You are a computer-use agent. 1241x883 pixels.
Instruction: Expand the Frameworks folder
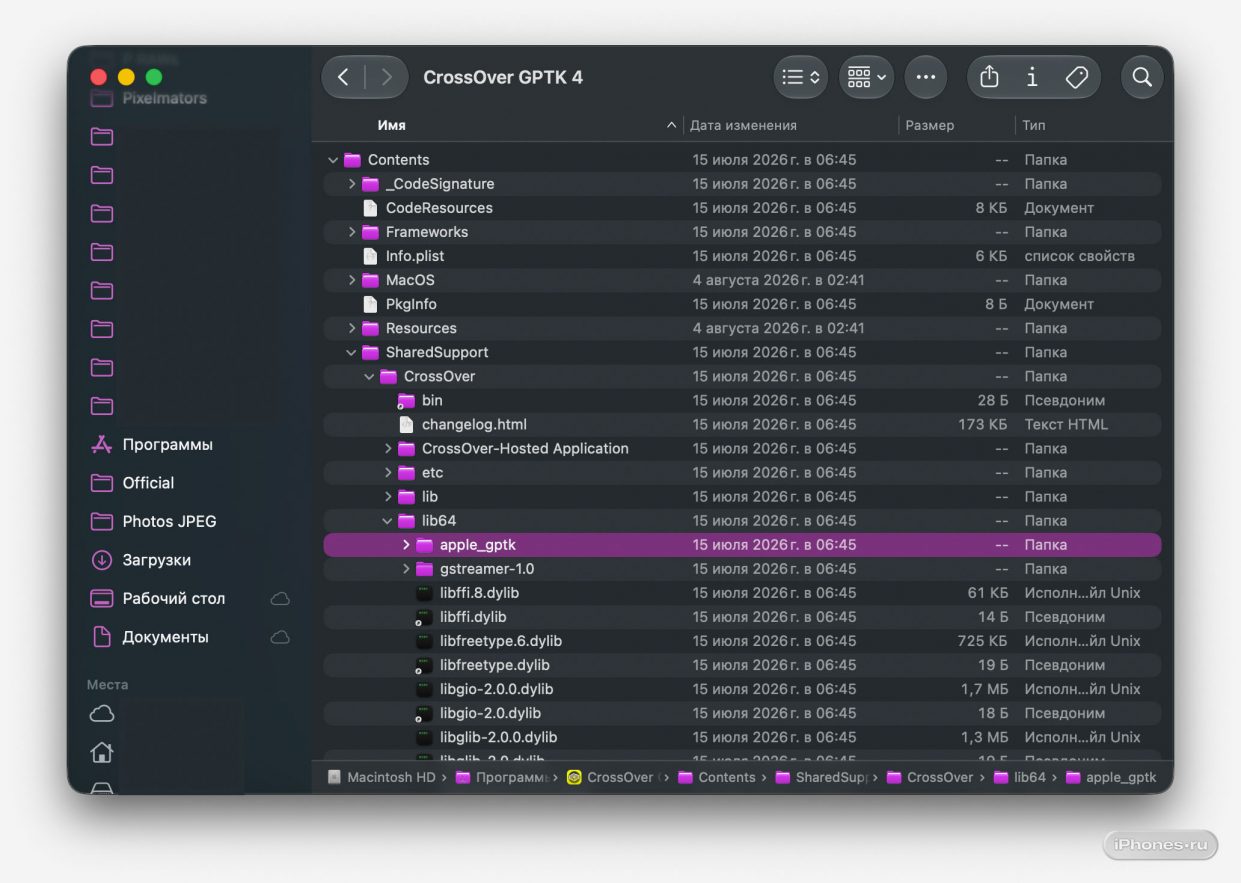[352, 232]
